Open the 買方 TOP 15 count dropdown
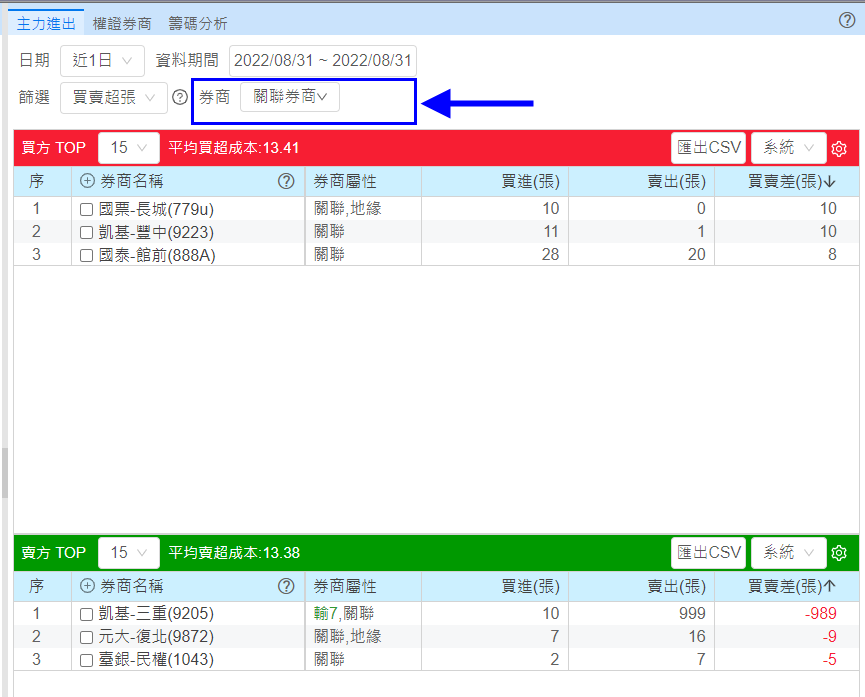Image resolution: width=865 pixels, height=697 pixels. [128, 148]
